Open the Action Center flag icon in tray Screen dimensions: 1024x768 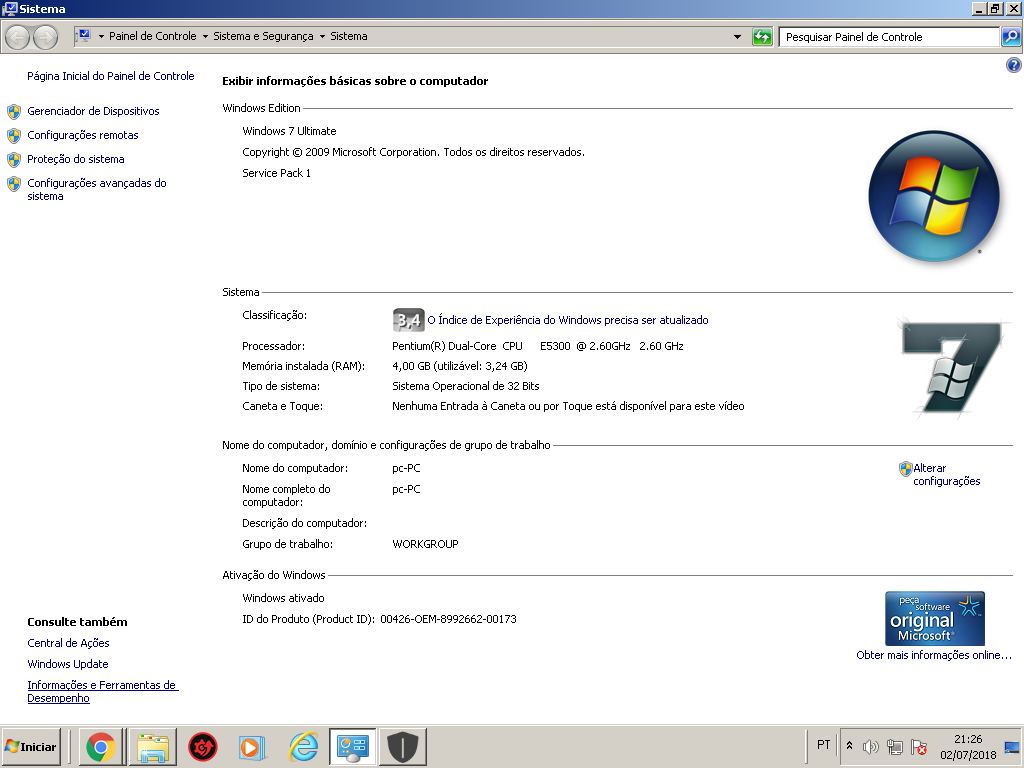(919, 746)
